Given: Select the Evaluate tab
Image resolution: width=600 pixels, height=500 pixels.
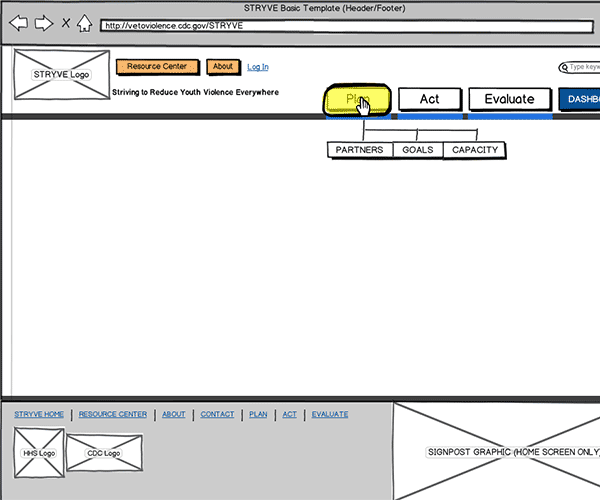Looking at the screenshot, I should coord(510,99).
